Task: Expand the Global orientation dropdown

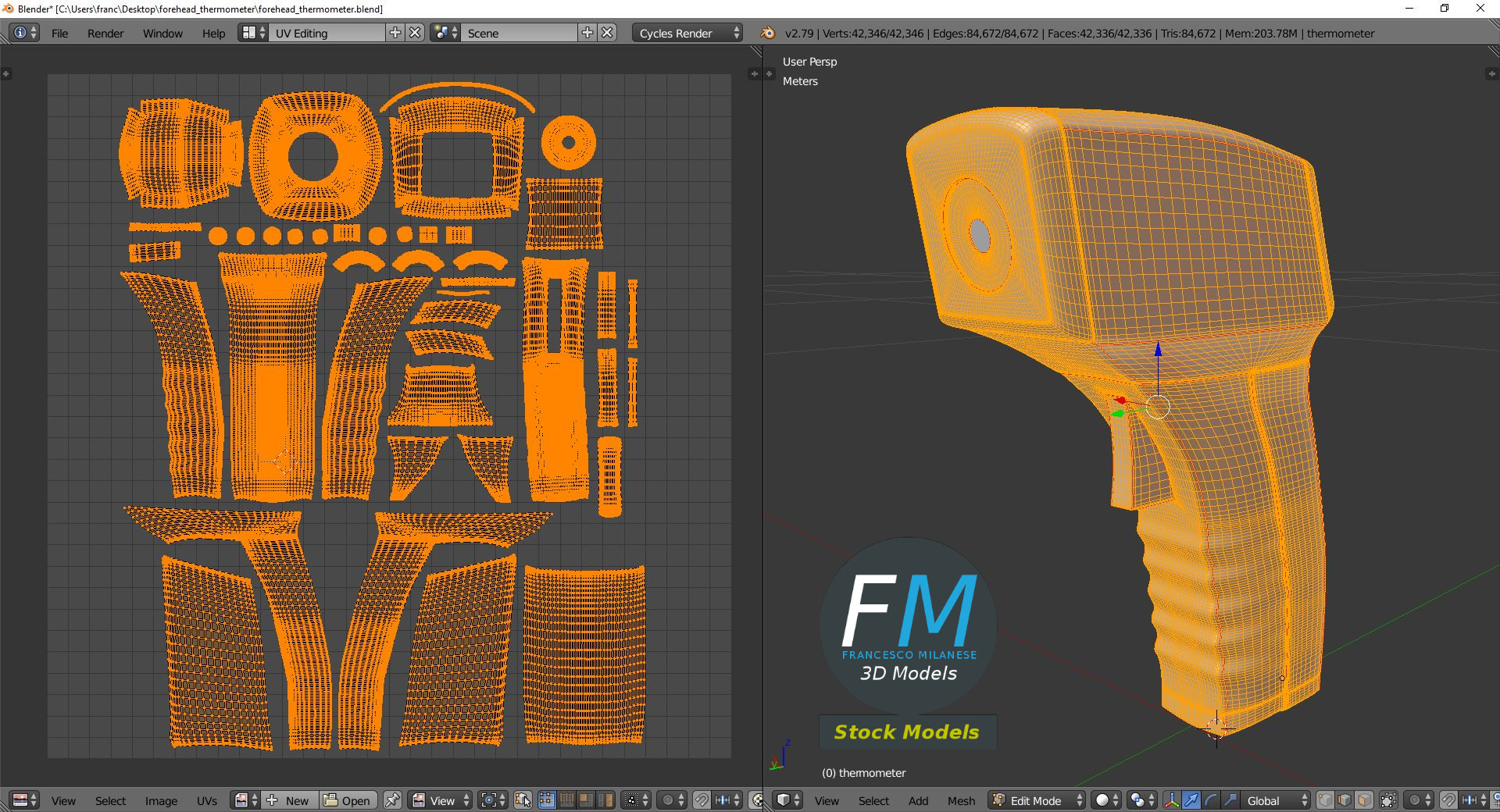Action: 1273,800
